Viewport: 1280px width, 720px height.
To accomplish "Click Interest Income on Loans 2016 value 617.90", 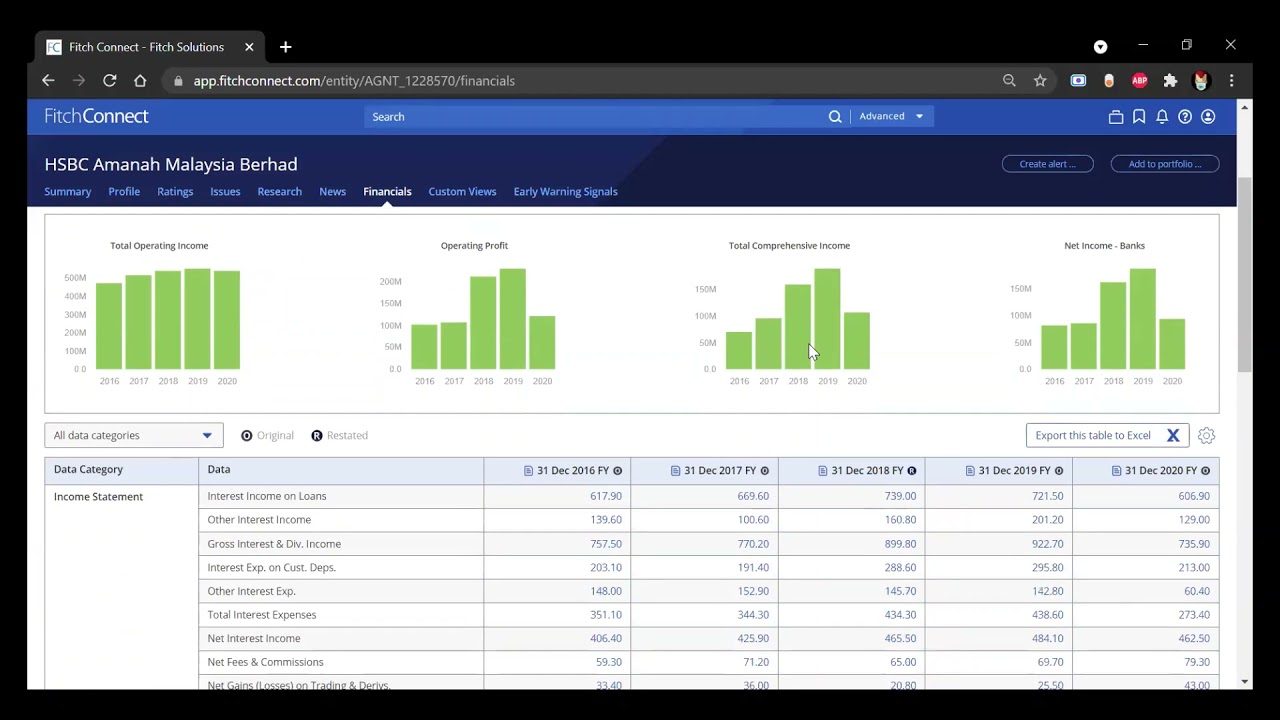I will tap(606, 496).
